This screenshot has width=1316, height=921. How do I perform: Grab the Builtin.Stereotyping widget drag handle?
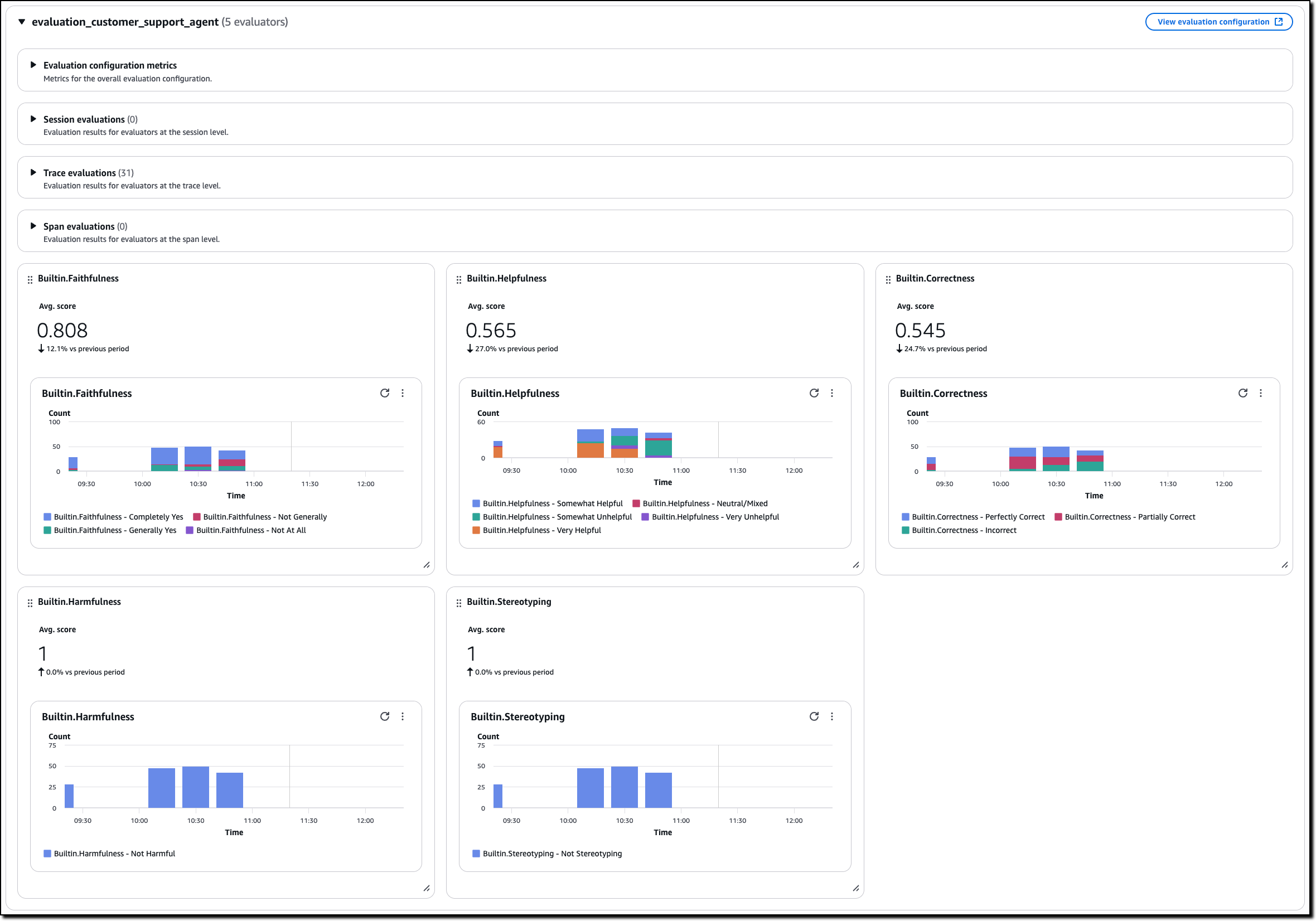(x=459, y=602)
